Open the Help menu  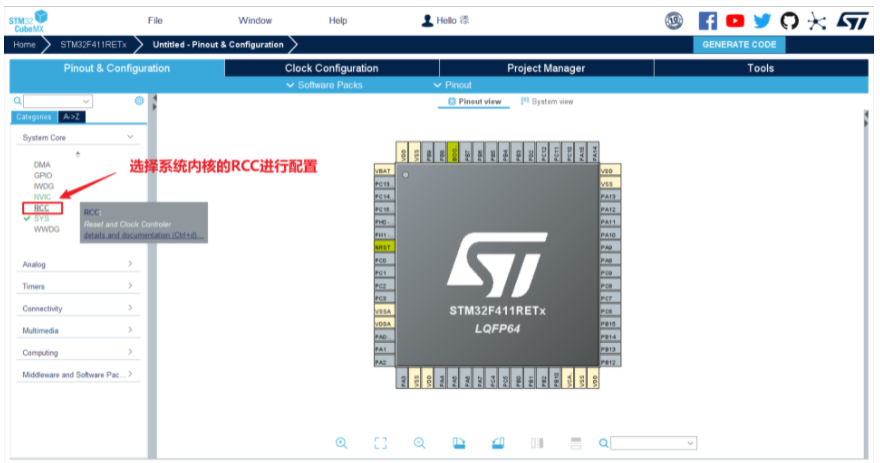(338, 21)
